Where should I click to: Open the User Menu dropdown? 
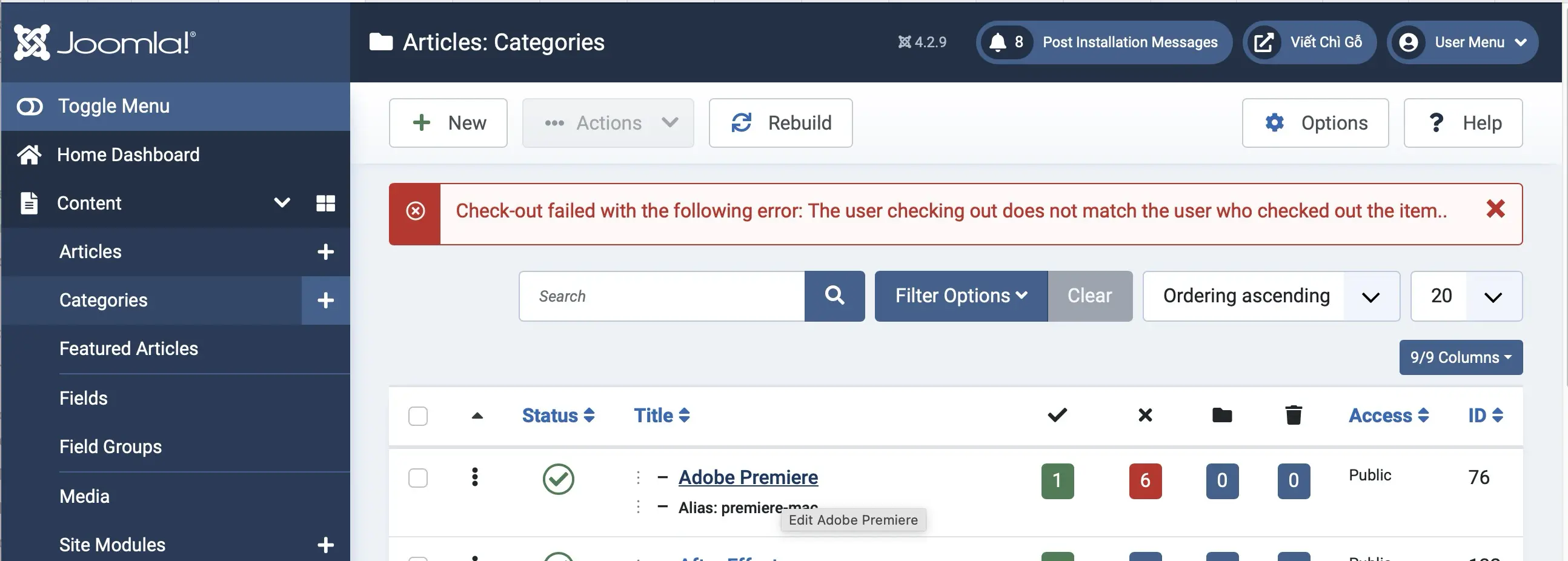coord(1462,42)
